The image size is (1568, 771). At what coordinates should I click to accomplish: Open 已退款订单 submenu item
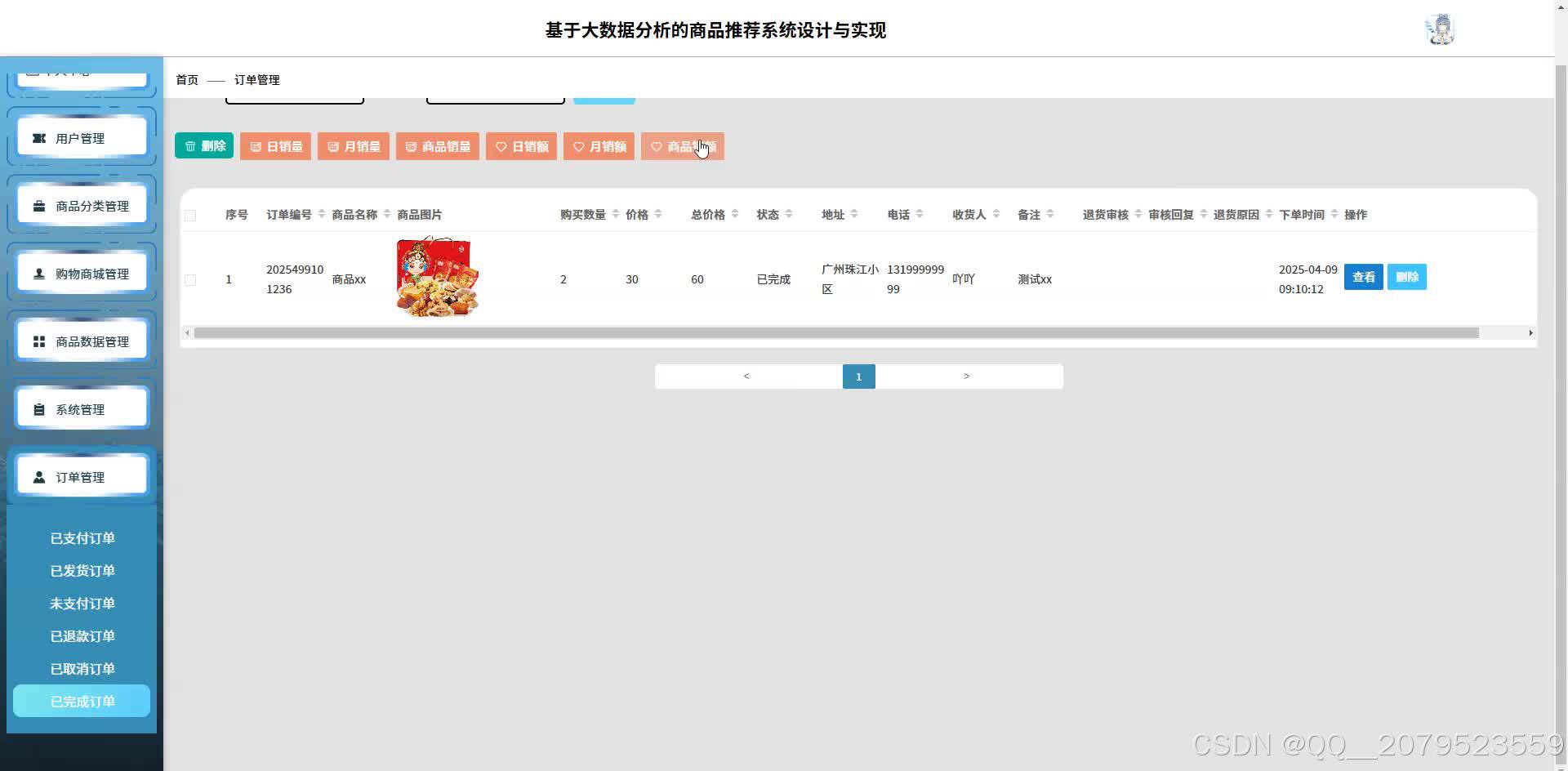82,636
